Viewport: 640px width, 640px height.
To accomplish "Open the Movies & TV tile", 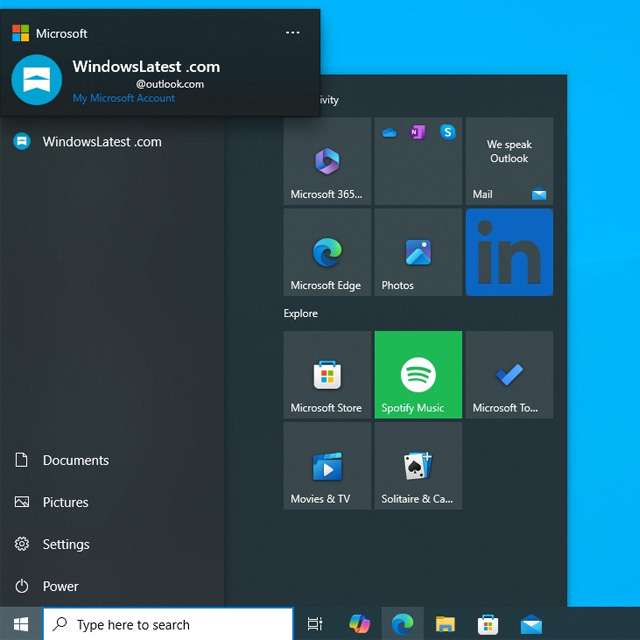I will click(x=327, y=466).
